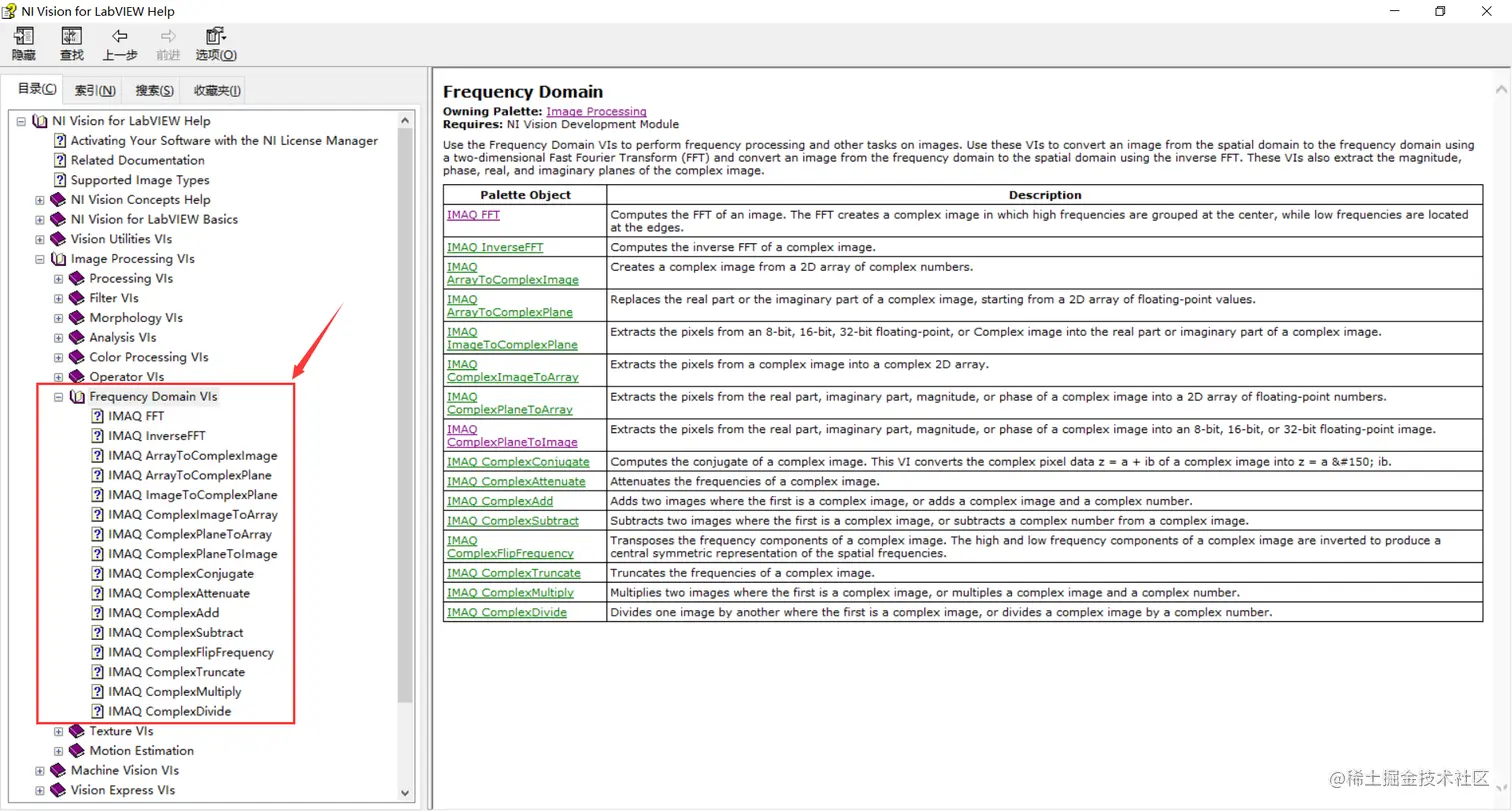Click the book icon beside Morphology VIs
Screen dimensions: 1512x811
point(77,318)
